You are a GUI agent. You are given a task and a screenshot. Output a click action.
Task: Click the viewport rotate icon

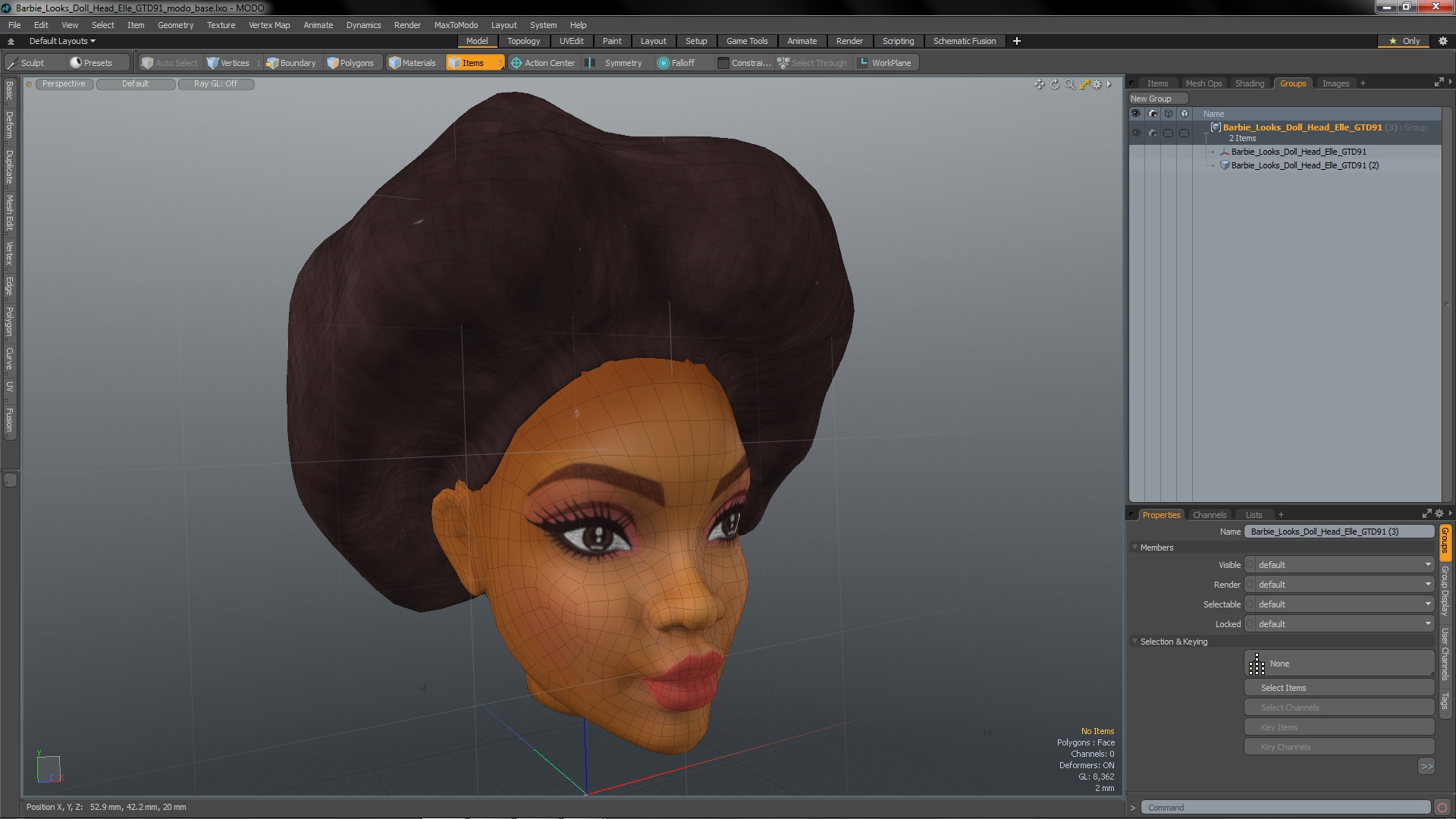coord(1054,84)
